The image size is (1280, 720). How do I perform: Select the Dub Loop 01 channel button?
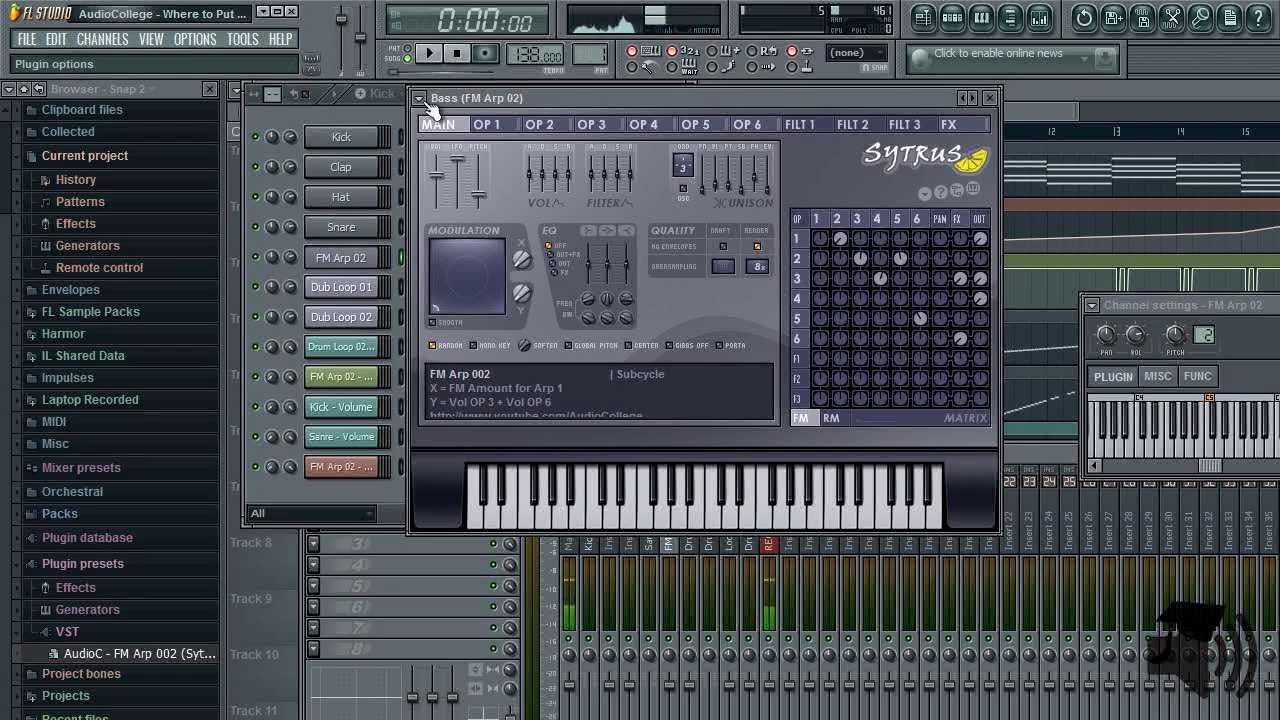tap(341, 287)
